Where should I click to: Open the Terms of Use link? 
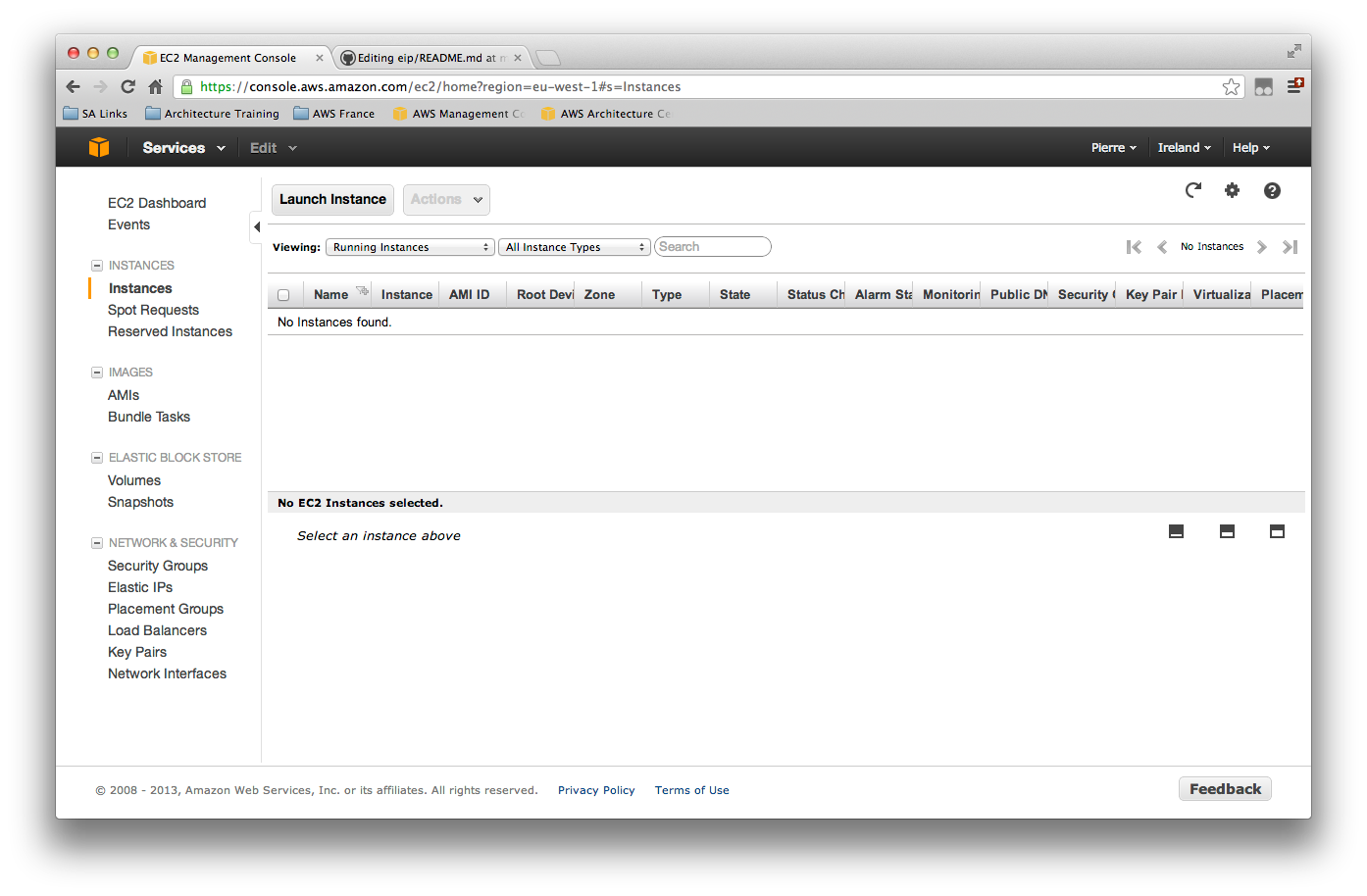[692, 790]
